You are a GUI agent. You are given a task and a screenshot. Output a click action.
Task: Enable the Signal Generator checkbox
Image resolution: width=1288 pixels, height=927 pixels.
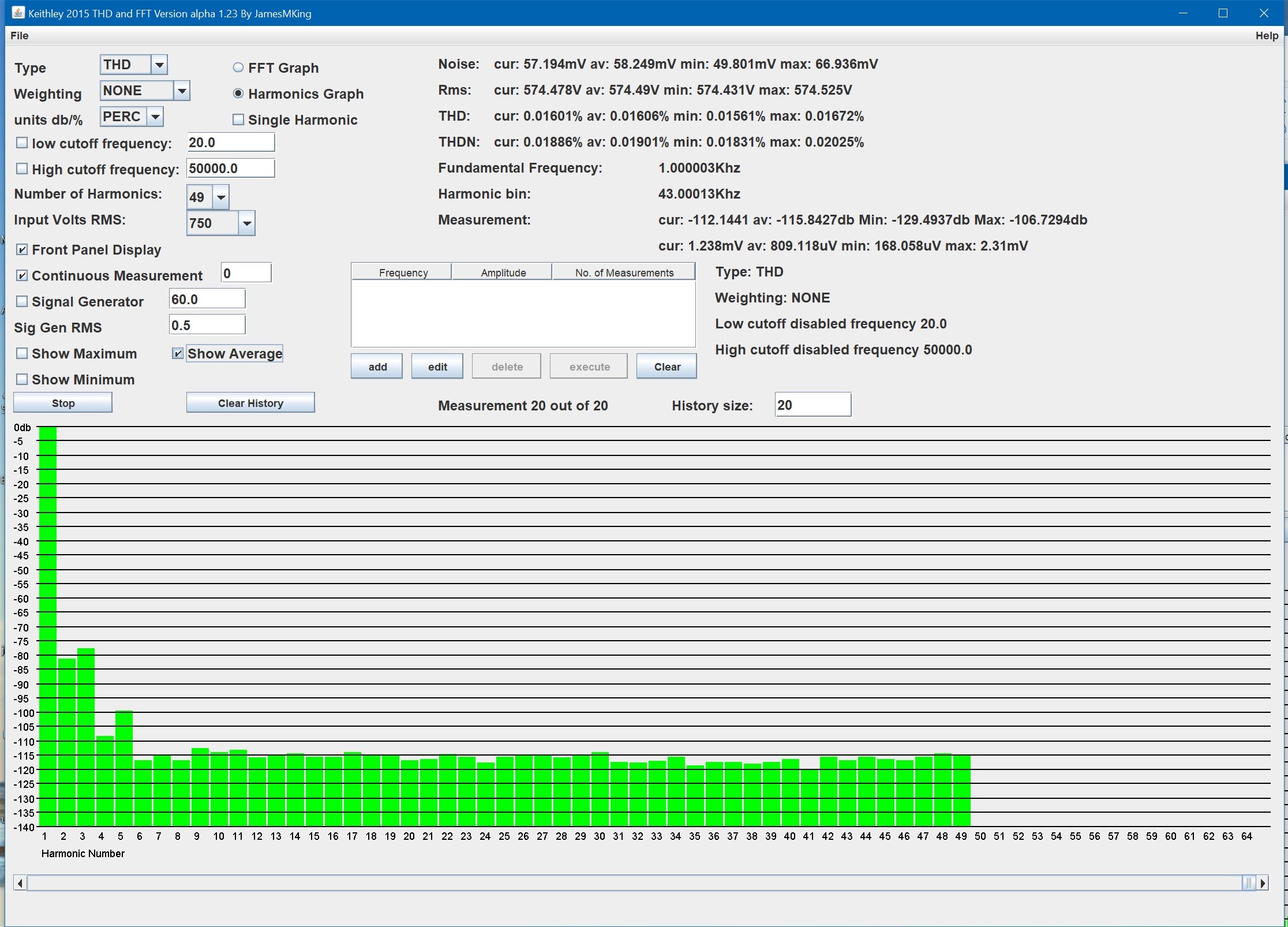(x=22, y=301)
